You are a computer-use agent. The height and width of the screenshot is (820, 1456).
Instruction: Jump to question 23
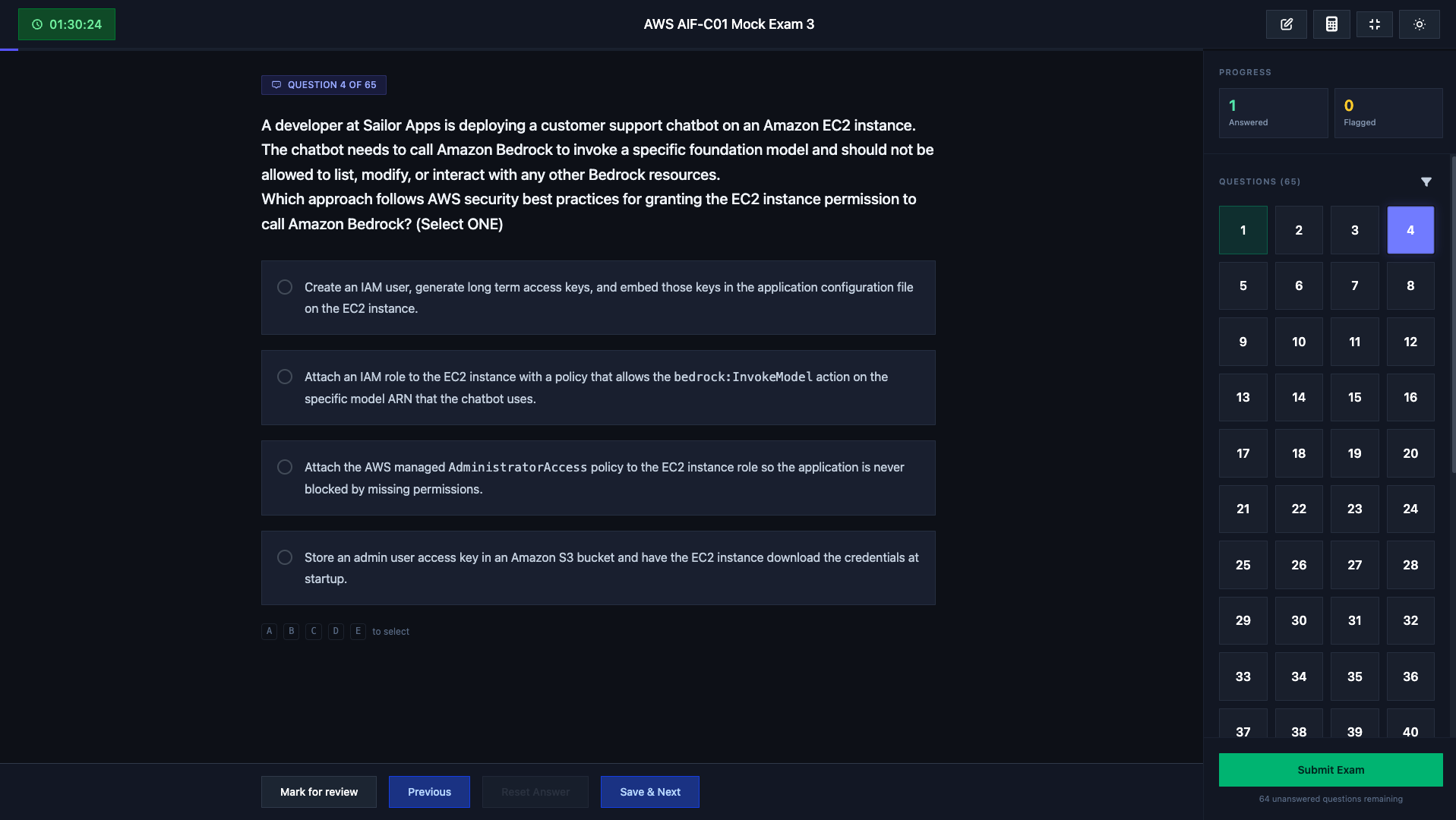(1355, 509)
